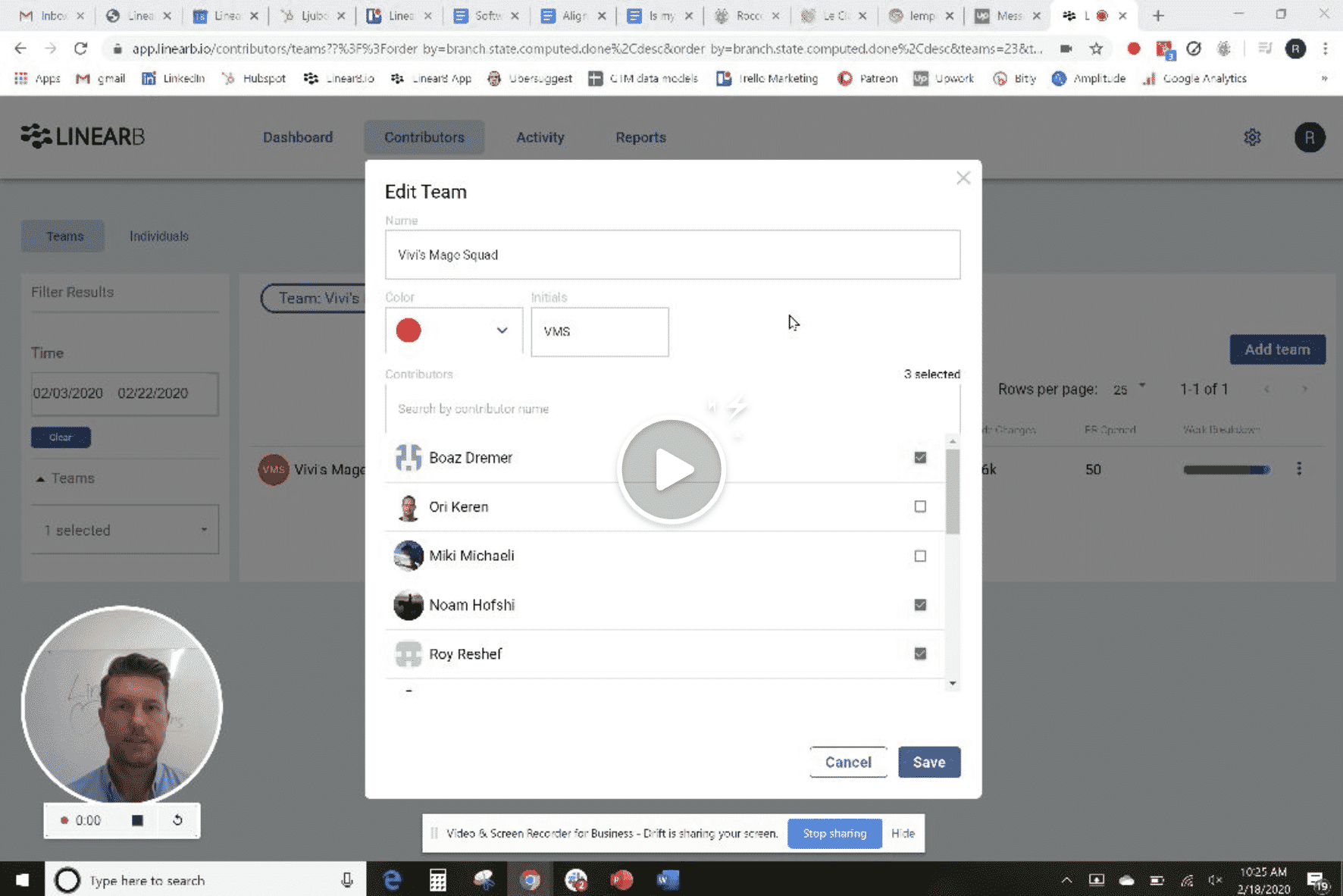Click the restart recording icon

[177, 820]
